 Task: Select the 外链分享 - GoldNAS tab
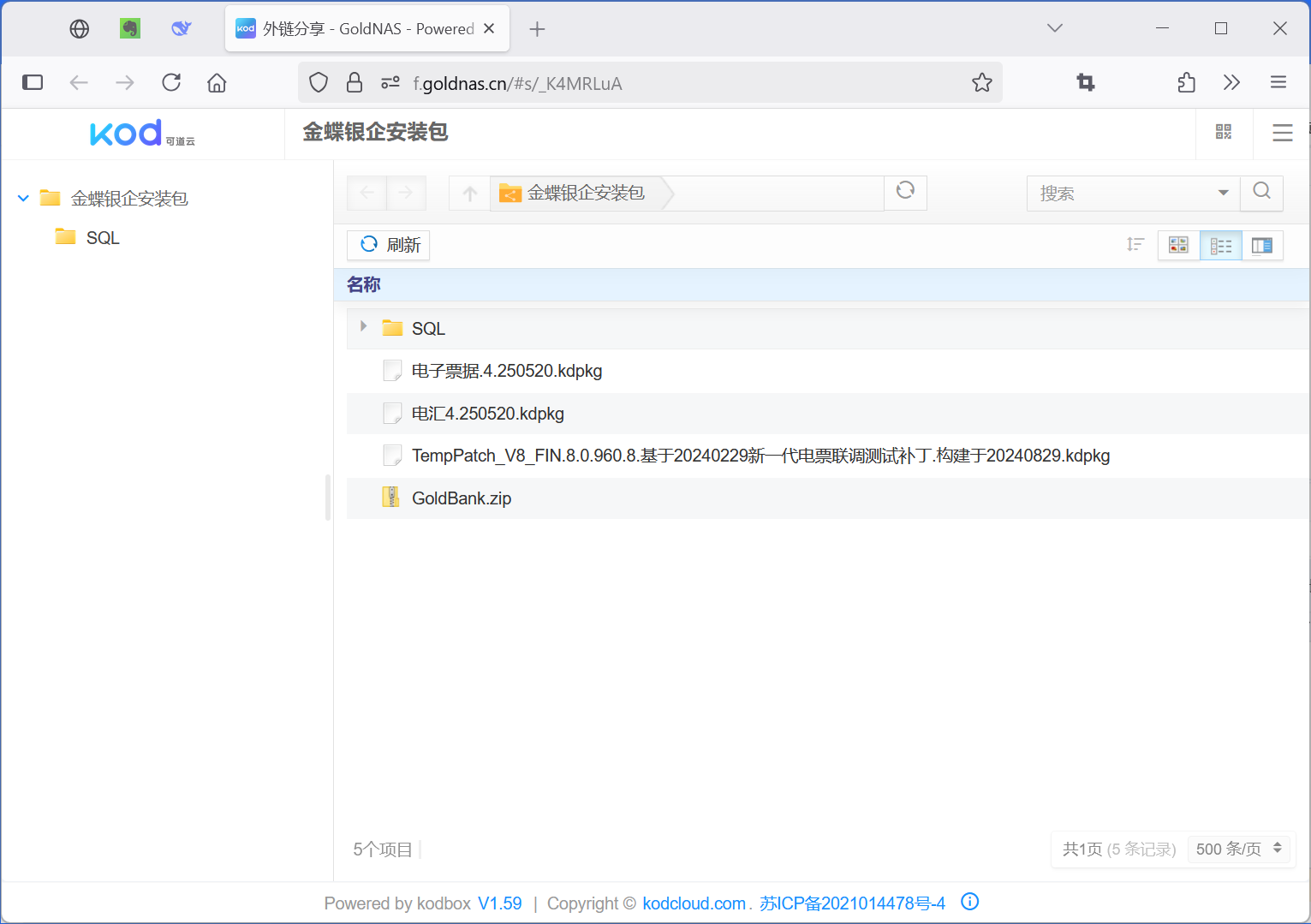(367, 28)
